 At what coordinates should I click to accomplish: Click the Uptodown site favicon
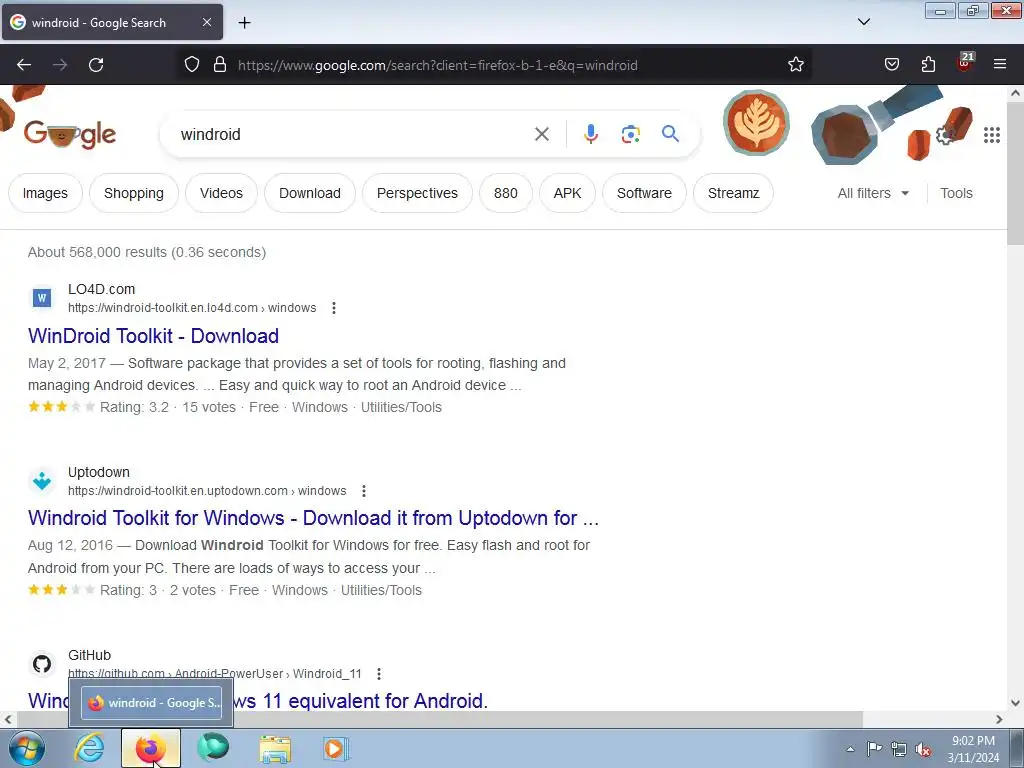tap(42, 481)
